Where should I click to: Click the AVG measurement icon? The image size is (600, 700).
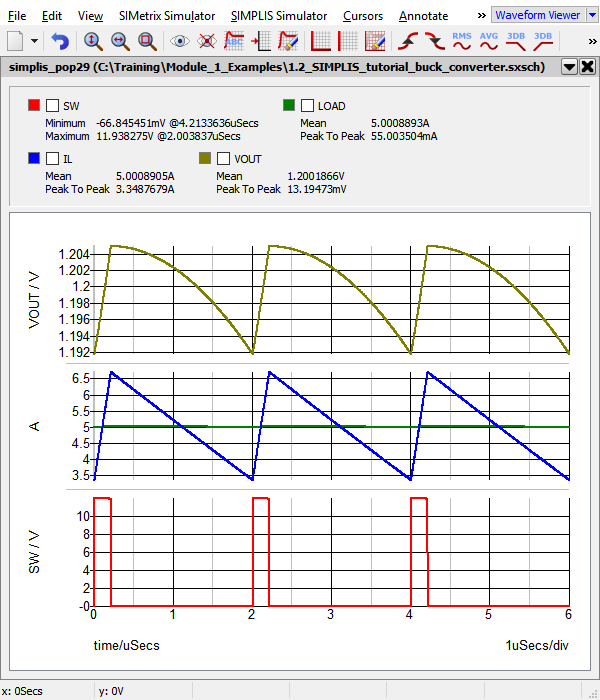click(489, 41)
